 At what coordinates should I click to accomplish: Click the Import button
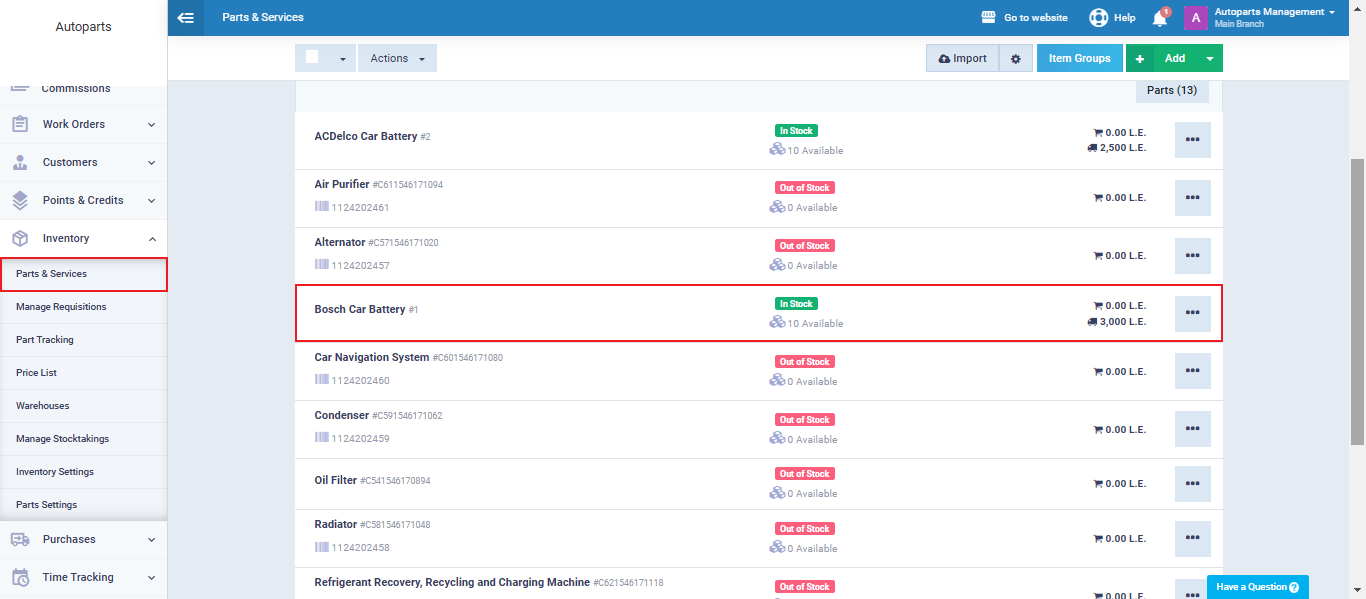click(x=962, y=58)
